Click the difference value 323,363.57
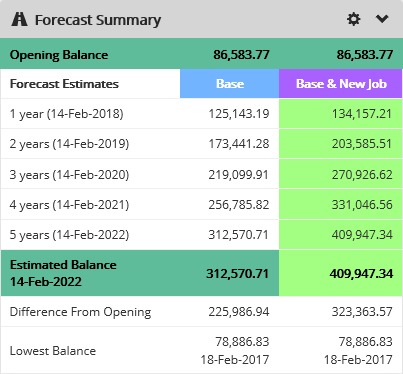The image size is (403, 374). coord(362,312)
